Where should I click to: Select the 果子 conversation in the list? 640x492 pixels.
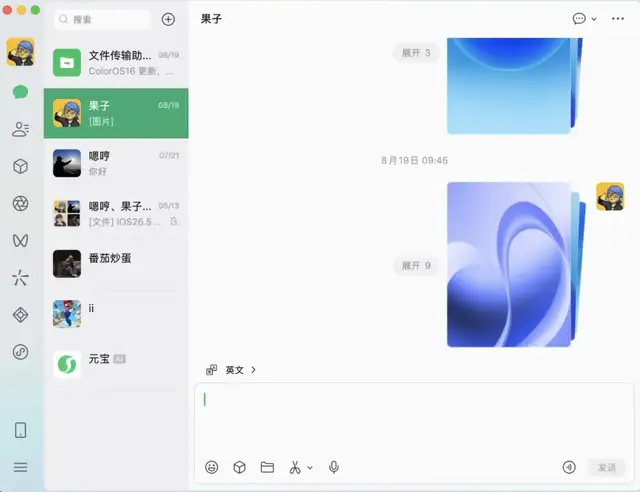[x=116, y=113]
